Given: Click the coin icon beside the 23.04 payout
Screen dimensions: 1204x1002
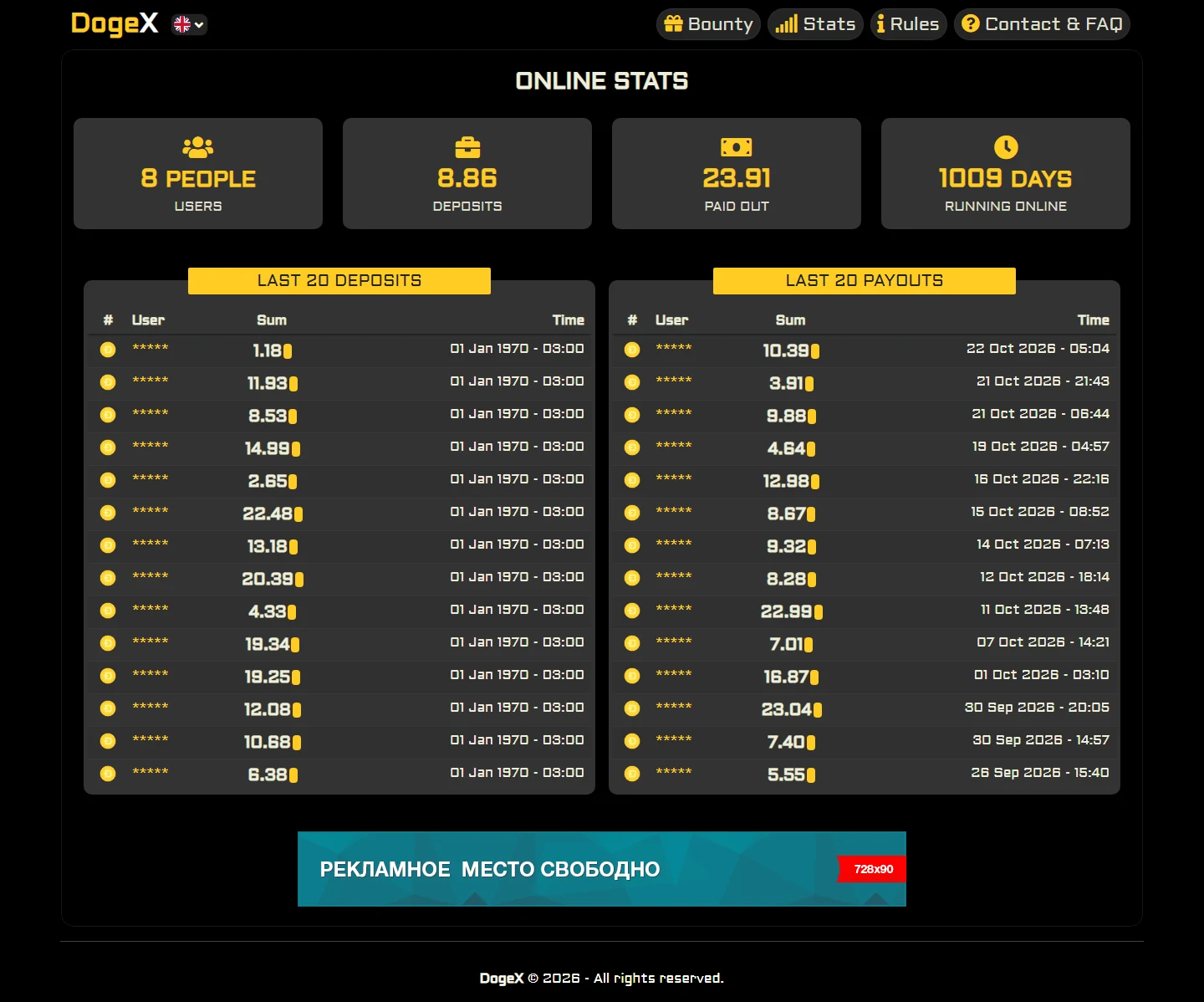Looking at the screenshot, I should point(632,708).
